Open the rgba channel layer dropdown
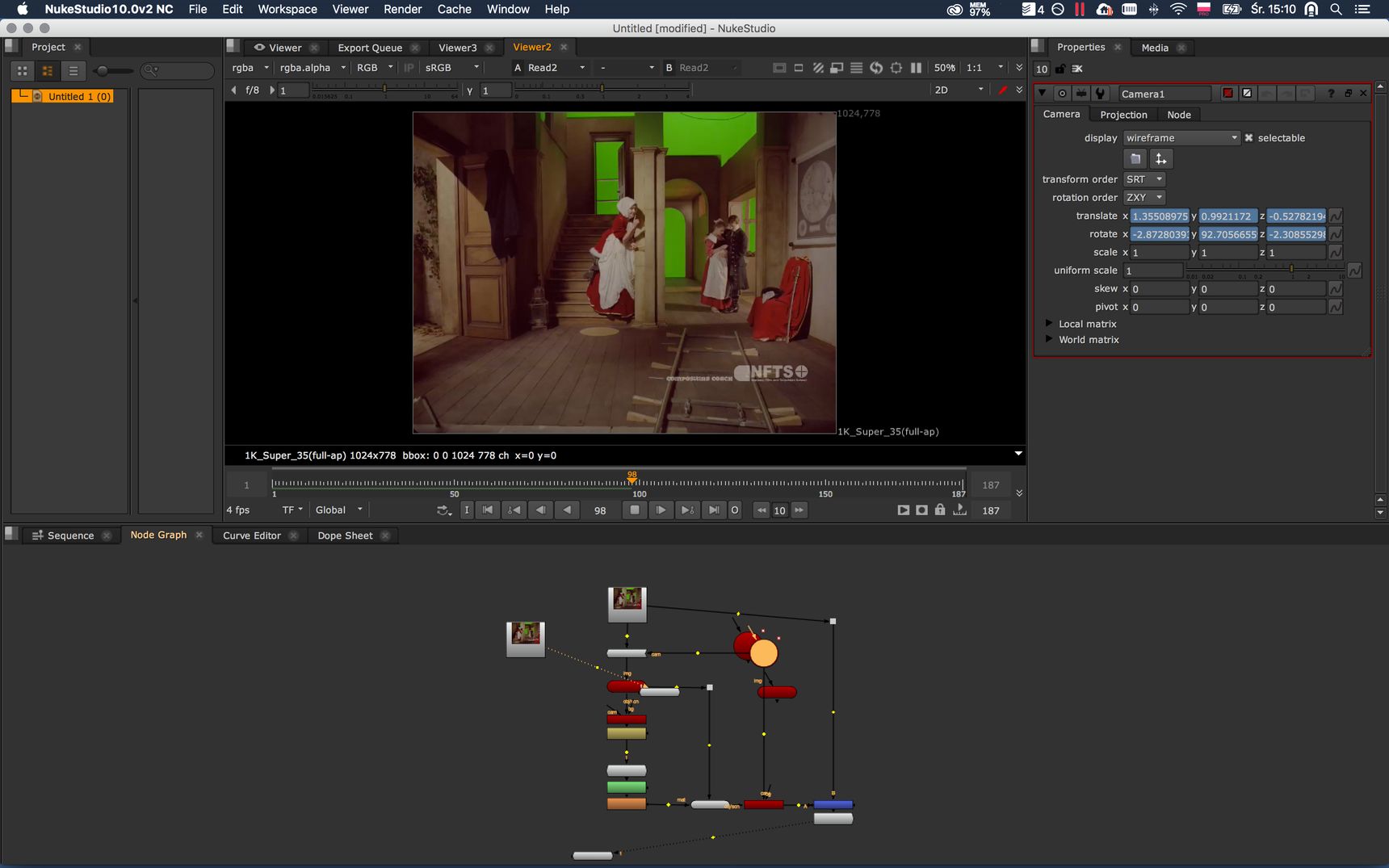This screenshot has width=1389, height=868. pos(250,68)
